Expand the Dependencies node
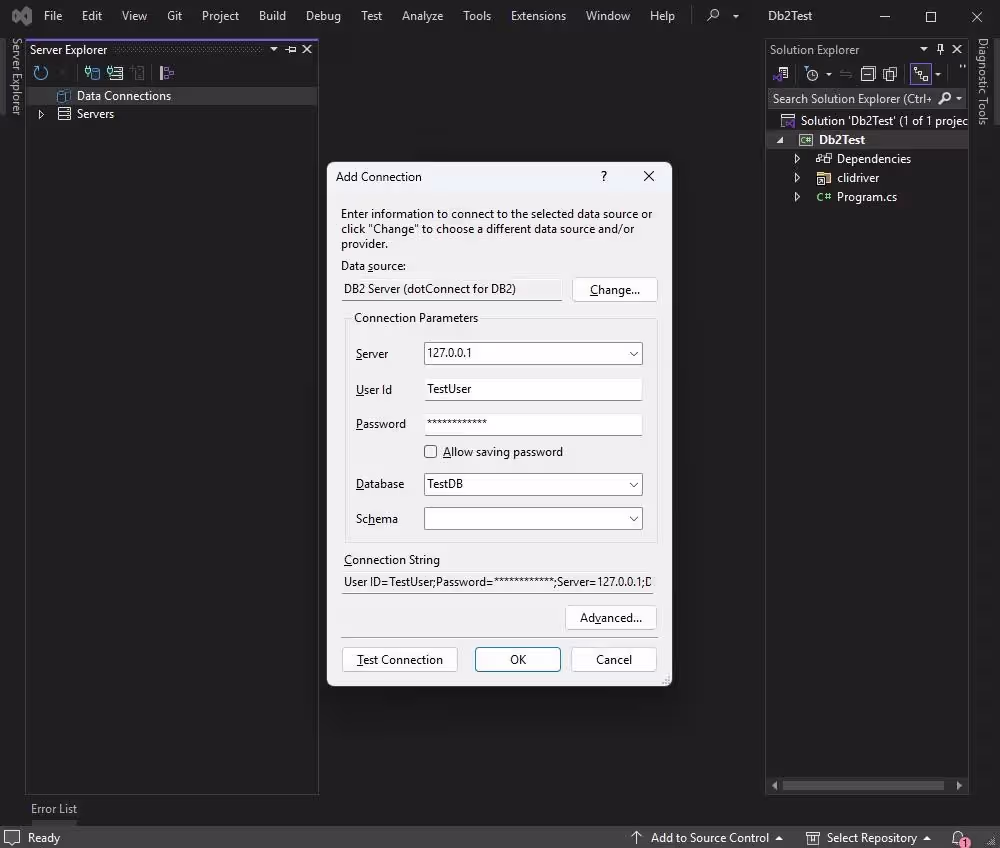The image size is (1000, 848). click(797, 159)
